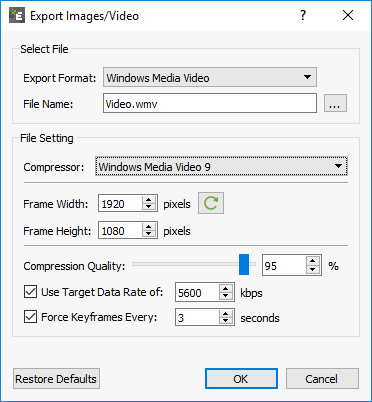This screenshot has height=402, width=372.
Task: Click the Frame Width value field
Action: coord(121,203)
